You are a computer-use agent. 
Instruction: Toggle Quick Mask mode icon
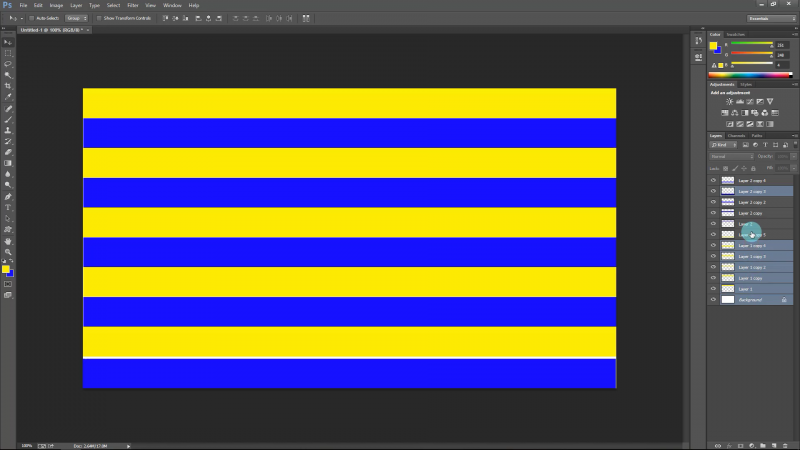click(8, 284)
